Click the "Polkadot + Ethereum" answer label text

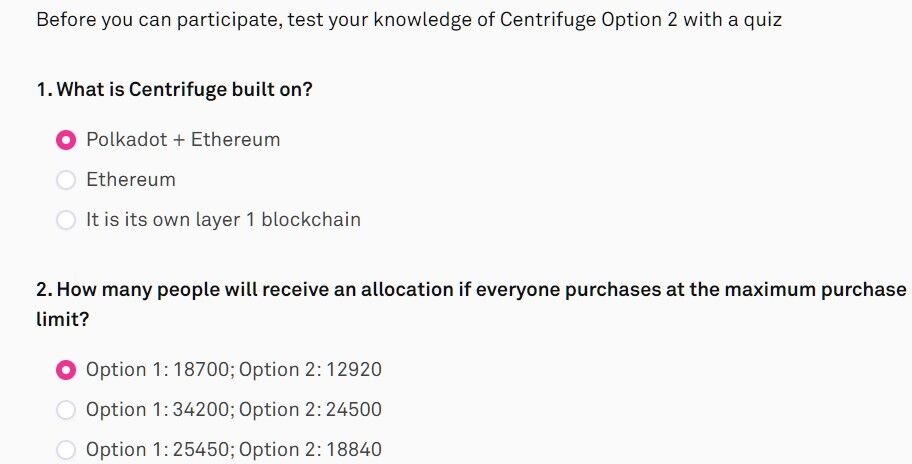tap(183, 140)
